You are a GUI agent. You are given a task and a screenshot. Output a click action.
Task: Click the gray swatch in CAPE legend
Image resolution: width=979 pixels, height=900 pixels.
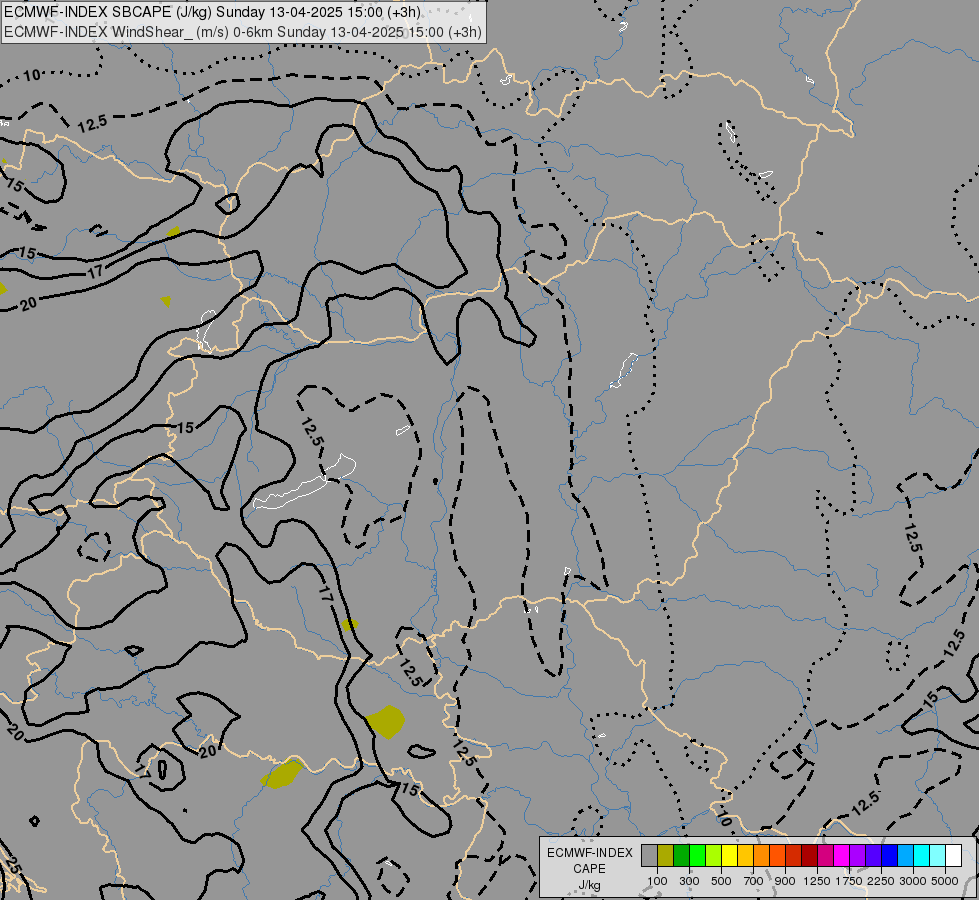(x=649, y=856)
